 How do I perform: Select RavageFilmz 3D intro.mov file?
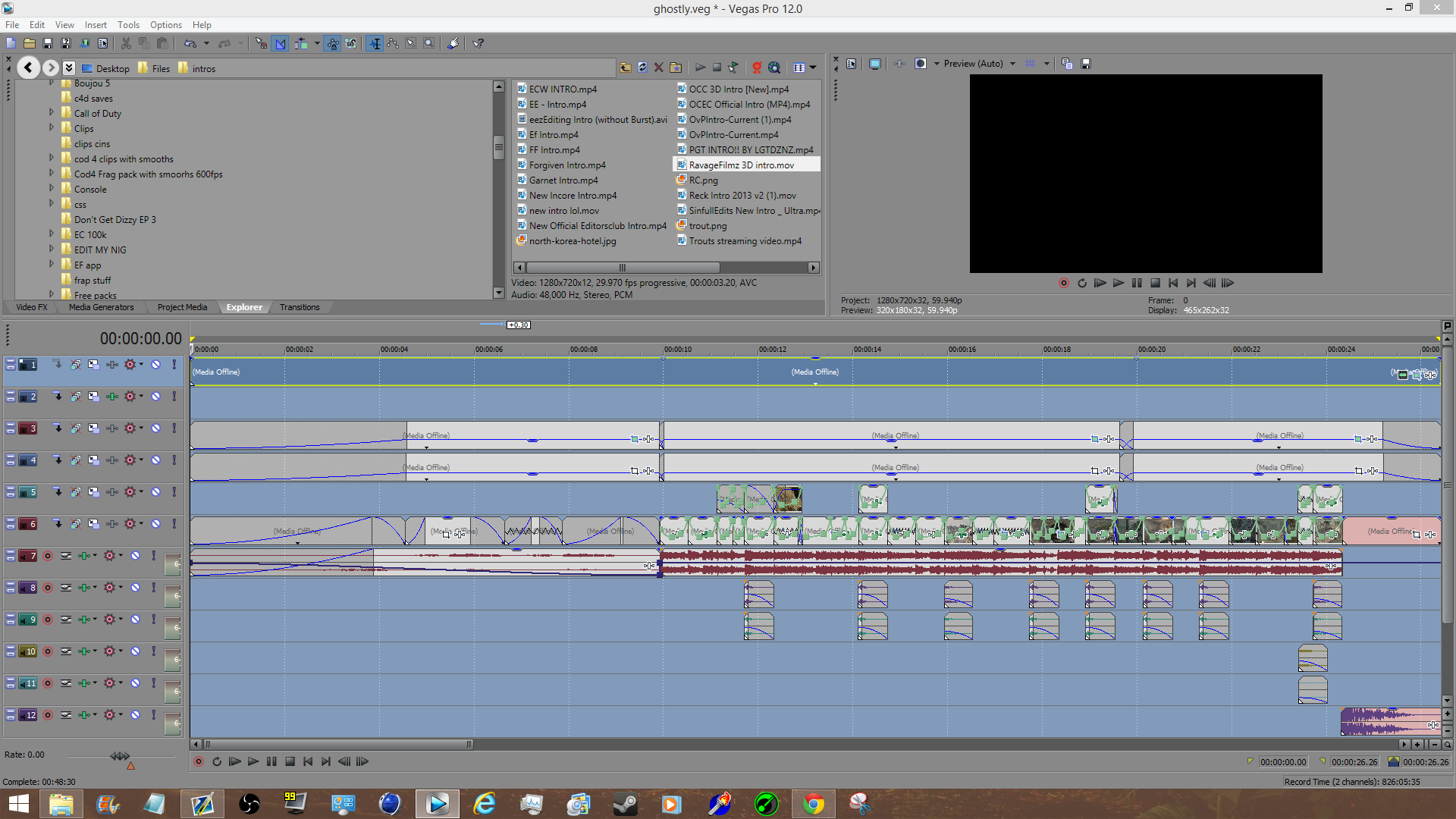pyautogui.click(x=741, y=165)
